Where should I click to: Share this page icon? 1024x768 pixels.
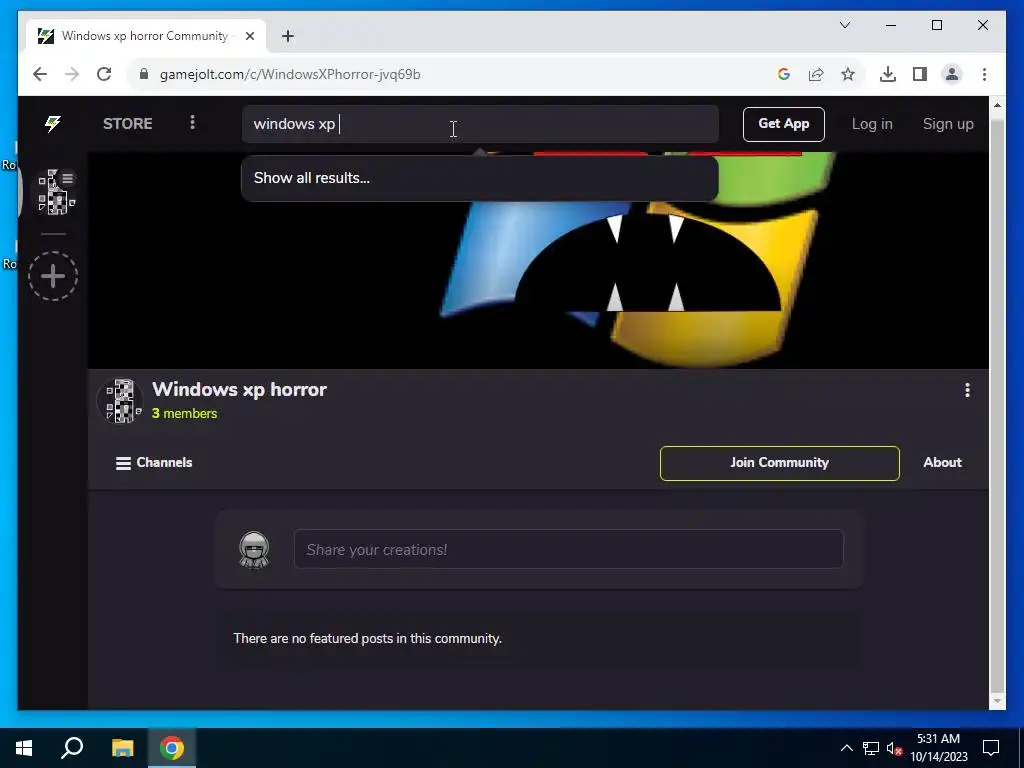816,74
